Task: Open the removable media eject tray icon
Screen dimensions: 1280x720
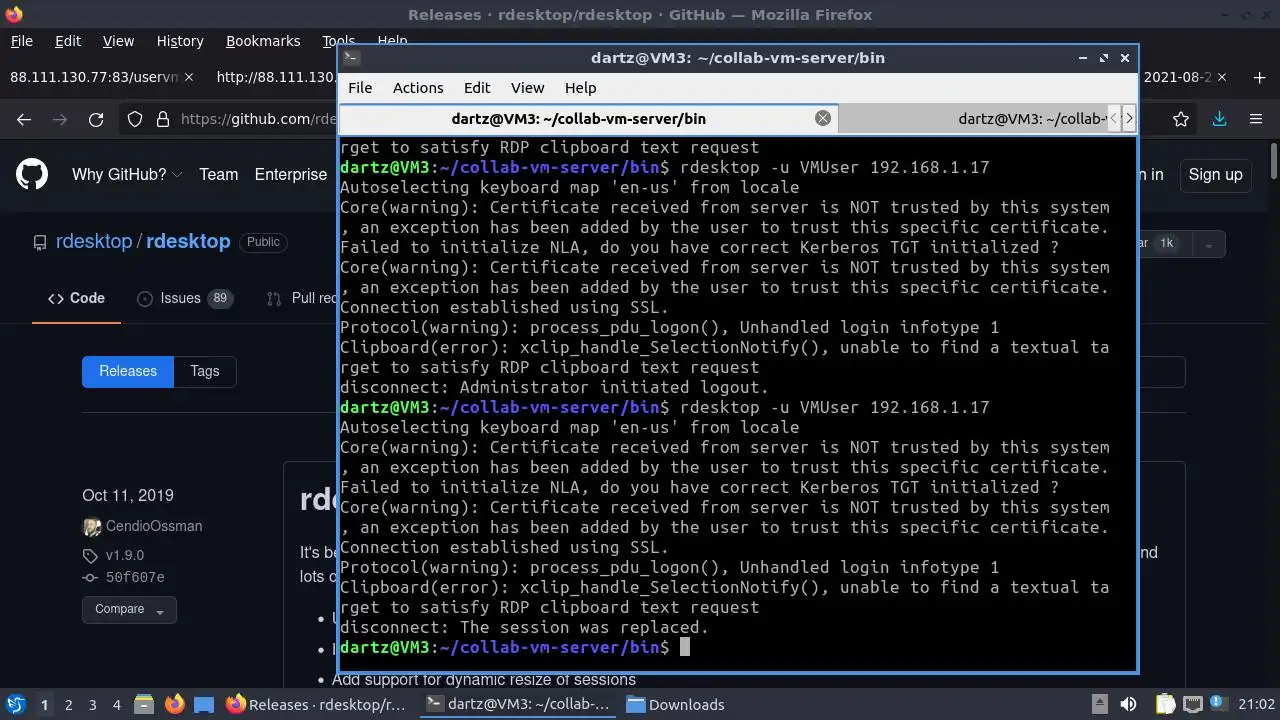Action: click(1099, 704)
